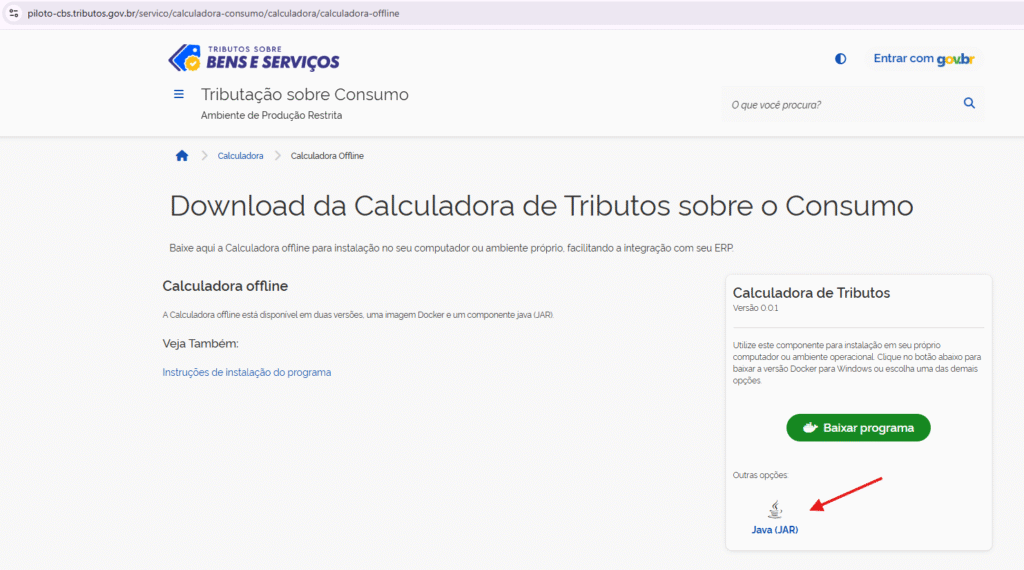Open Instruções de instalação do programa link

247,372
